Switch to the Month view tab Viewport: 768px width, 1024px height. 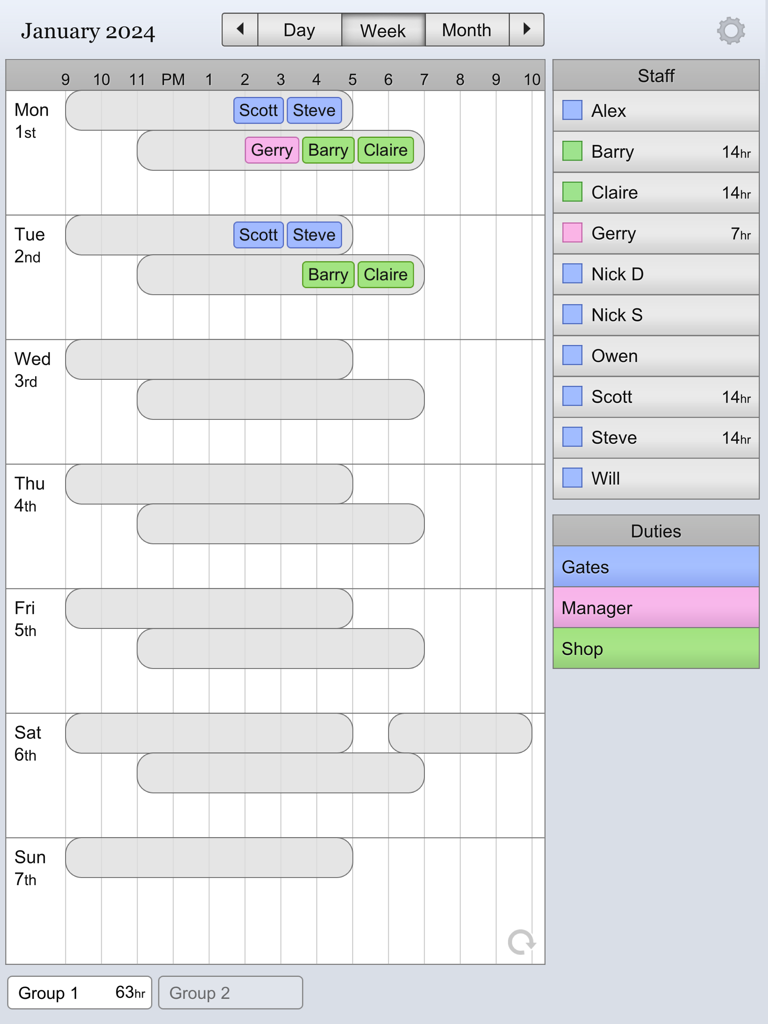point(466,30)
